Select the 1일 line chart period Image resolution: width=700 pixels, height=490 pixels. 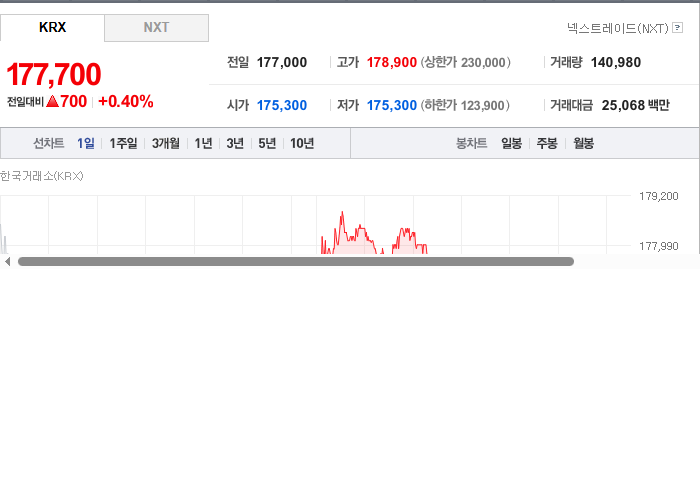pyautogui.click(x=85, y=143)
